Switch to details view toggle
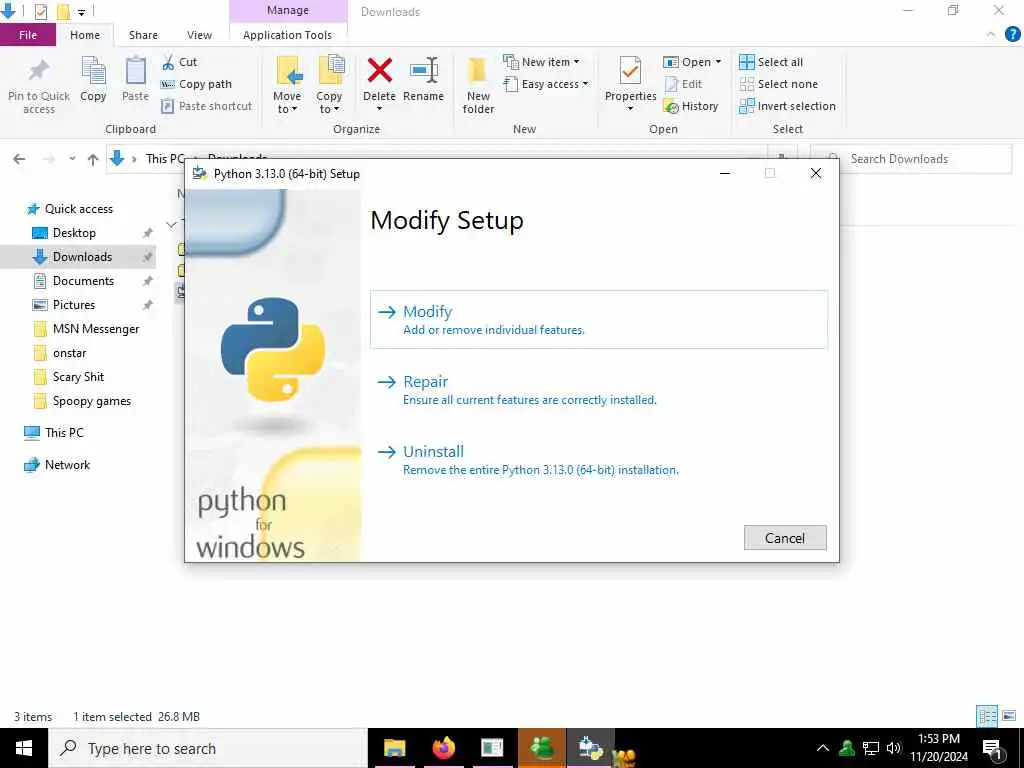This screenshot has width=1024, height=768. (x=987, y=716)
